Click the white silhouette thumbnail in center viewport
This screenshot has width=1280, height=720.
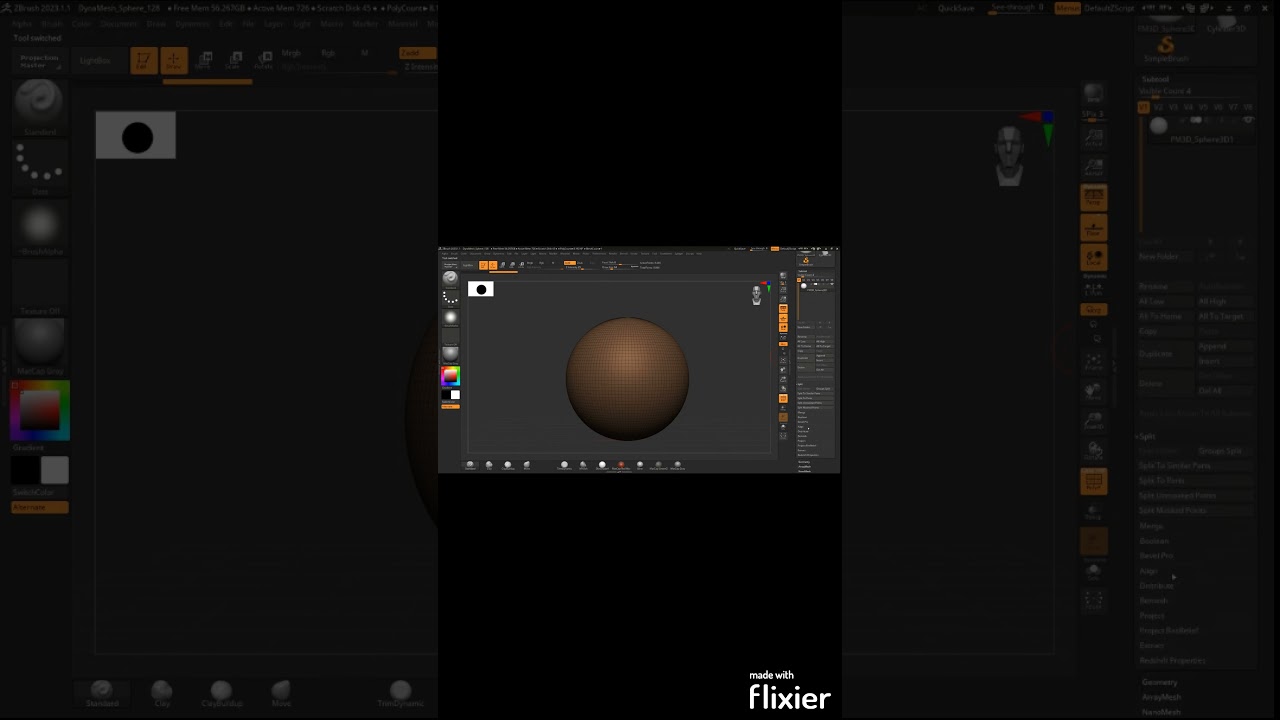[481, 289]
